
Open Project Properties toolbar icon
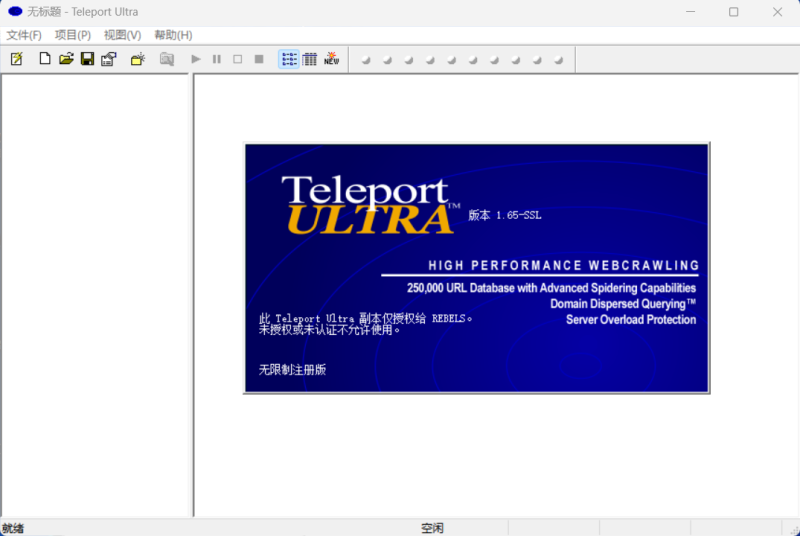[109, 59]
